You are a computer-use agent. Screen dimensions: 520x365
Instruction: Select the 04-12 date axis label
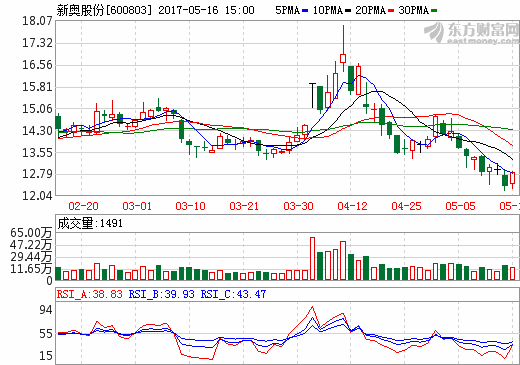coord(352,206)
